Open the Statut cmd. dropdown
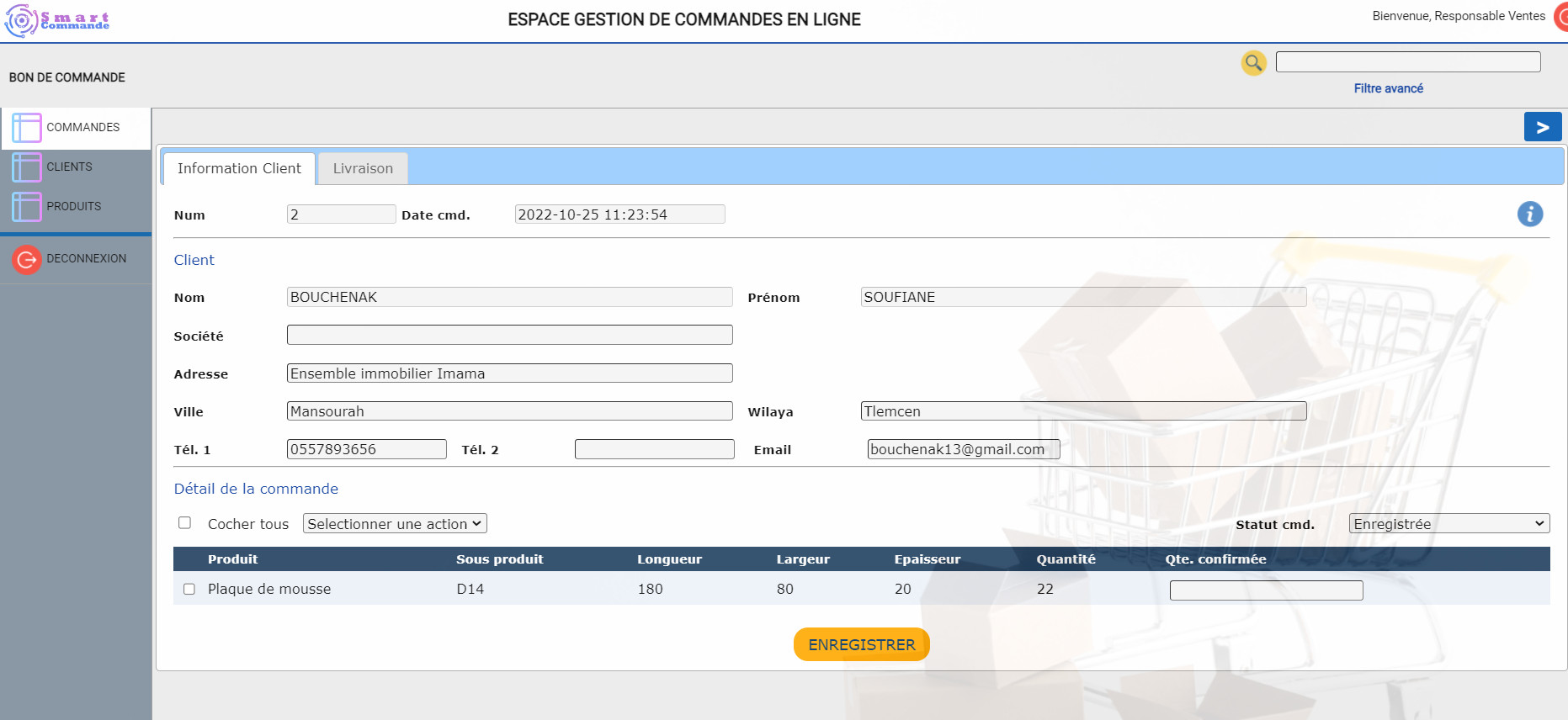This screenshot has width=1568, height=720. coord(1448,524)
